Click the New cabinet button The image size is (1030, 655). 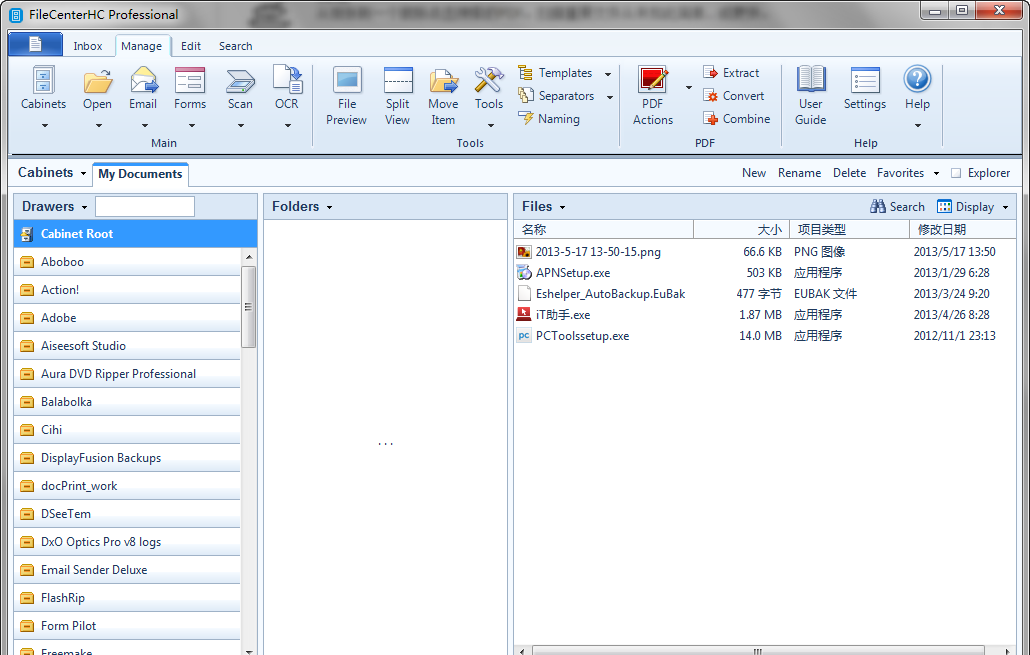coord(754,173)
